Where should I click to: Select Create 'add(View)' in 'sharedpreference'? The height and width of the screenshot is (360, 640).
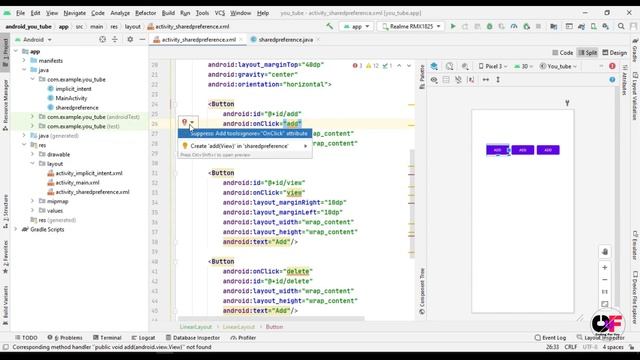point(245,146)
